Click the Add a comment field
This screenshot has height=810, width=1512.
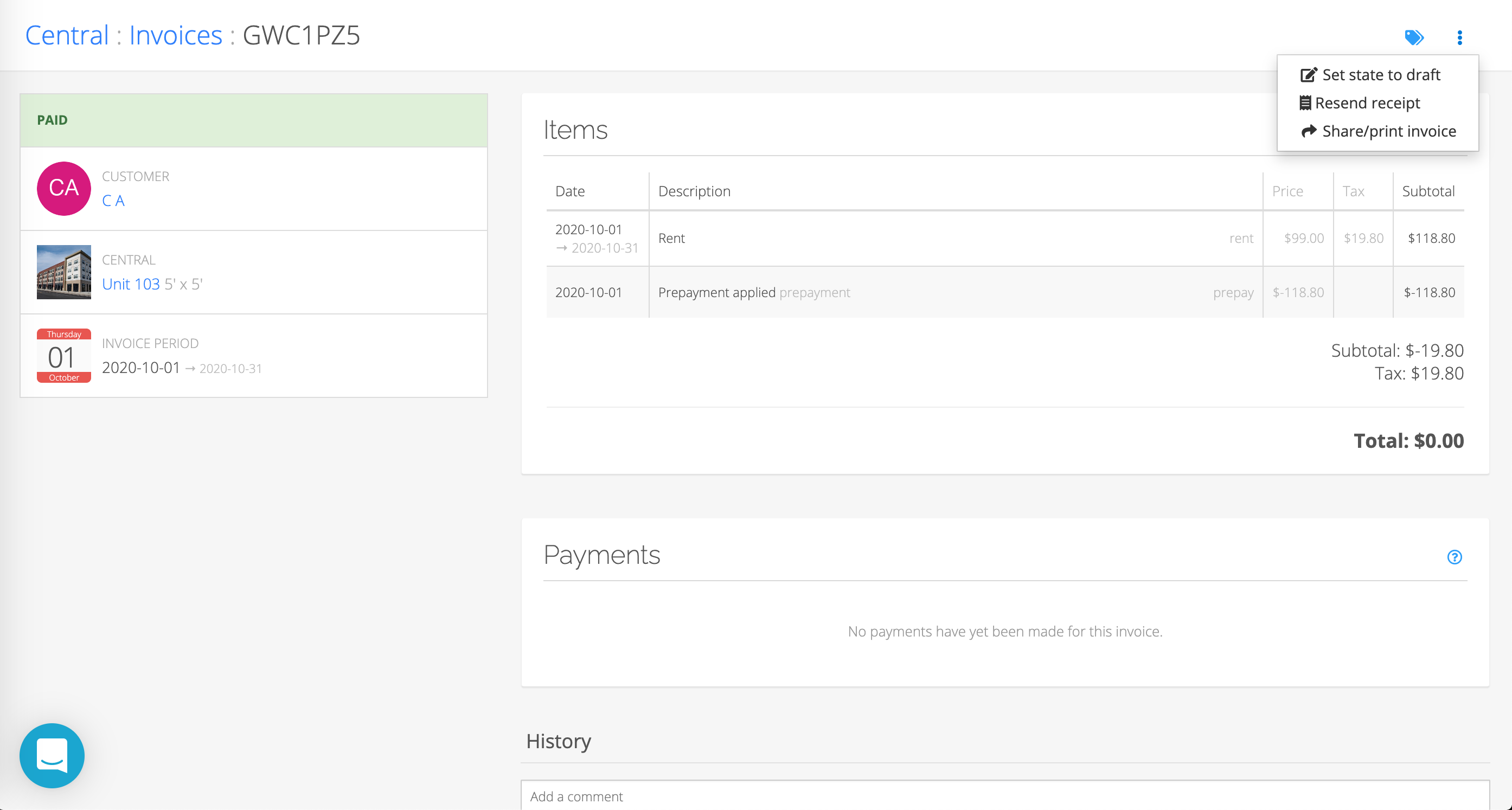(1004, 796)
